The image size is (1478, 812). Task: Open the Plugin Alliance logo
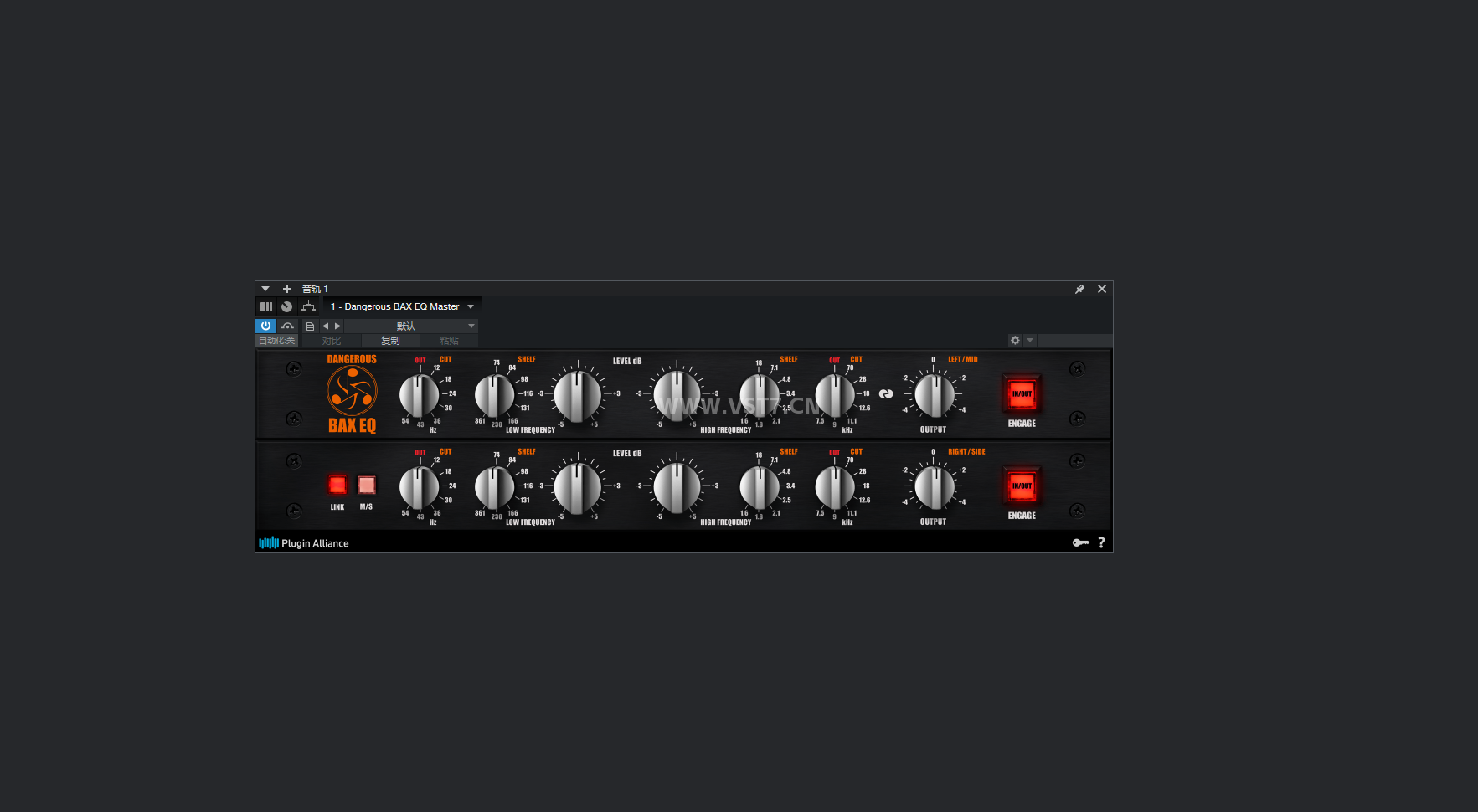(x=304, y=543)
